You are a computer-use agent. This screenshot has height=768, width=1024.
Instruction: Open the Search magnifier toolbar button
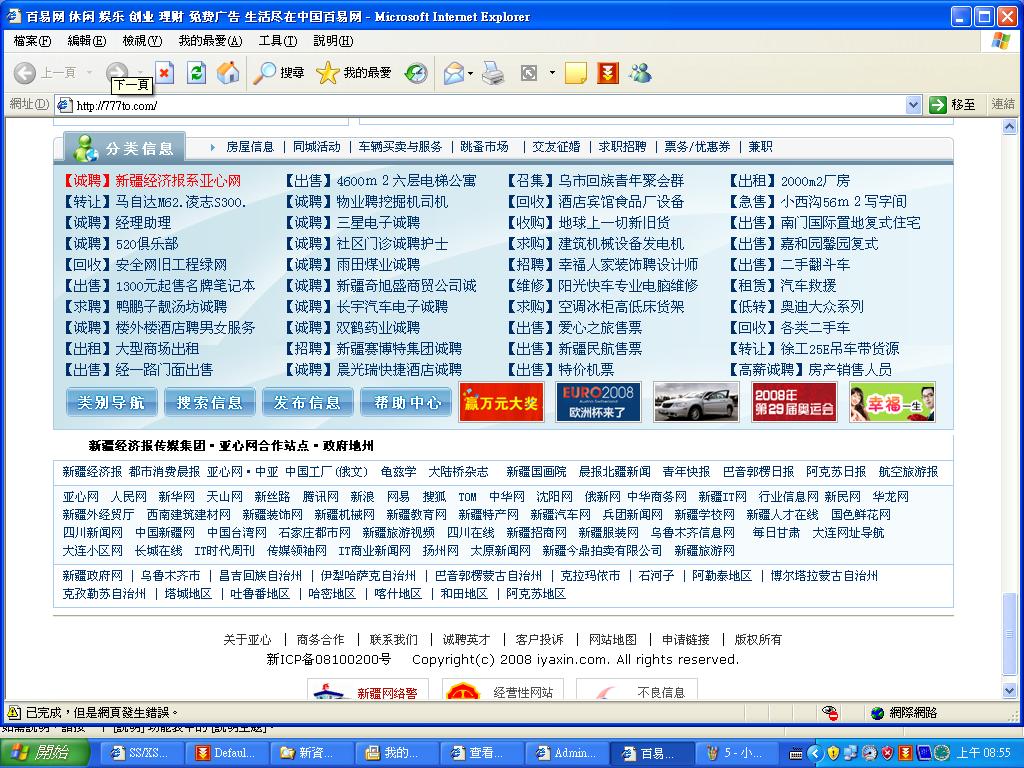(279, 72)
